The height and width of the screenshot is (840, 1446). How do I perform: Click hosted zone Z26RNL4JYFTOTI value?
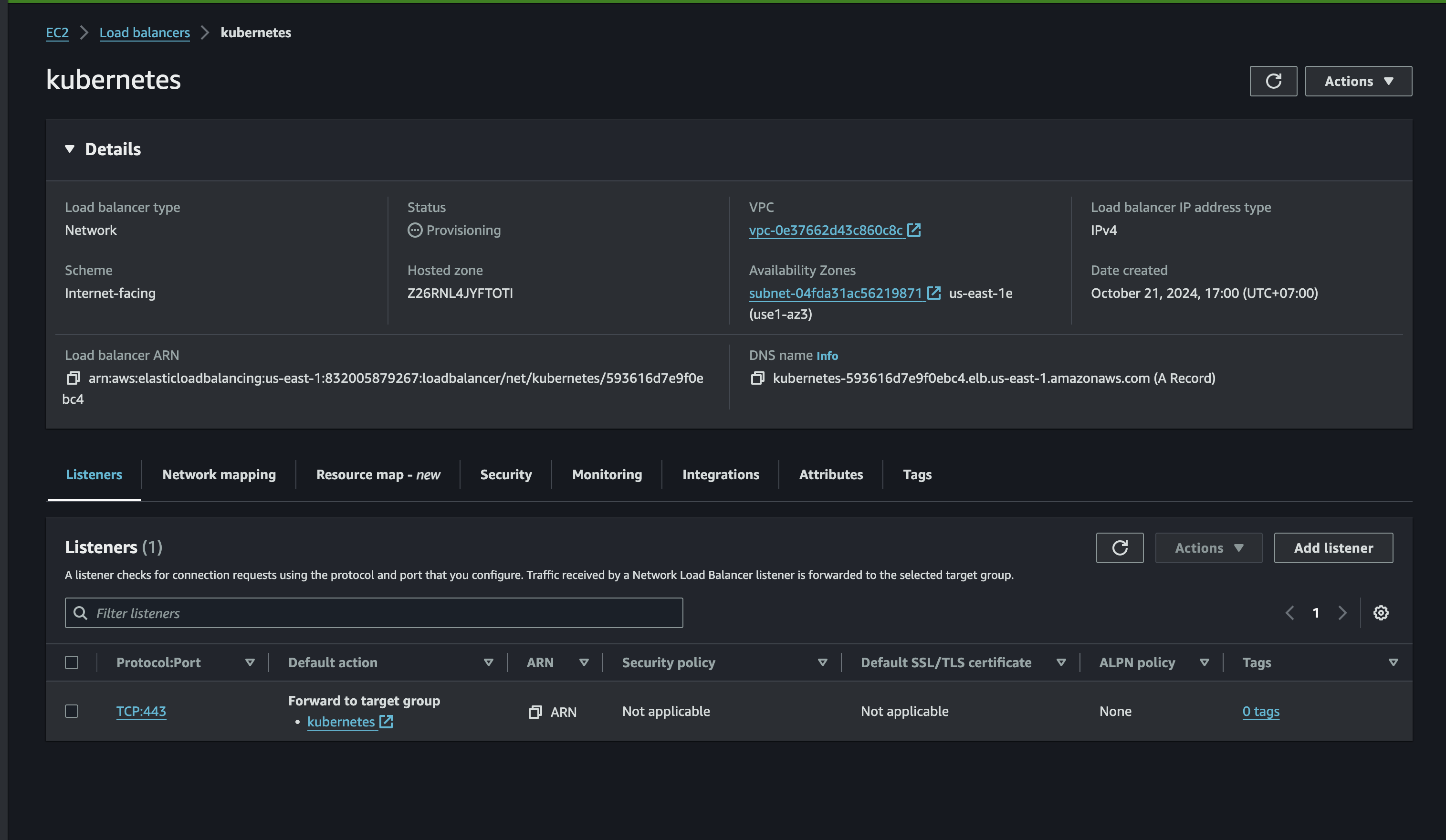460,293
